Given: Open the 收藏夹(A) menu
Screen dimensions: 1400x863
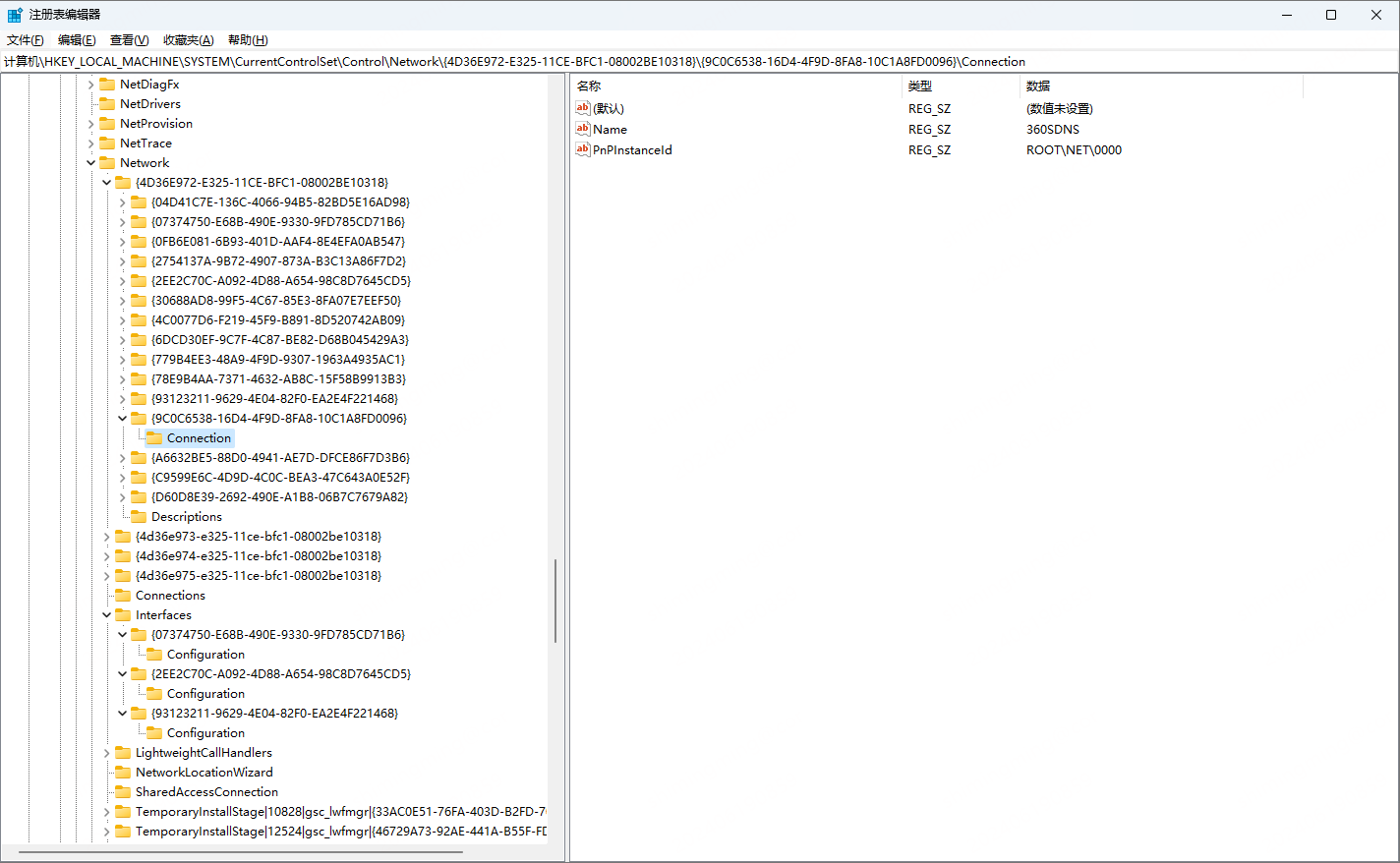Looking at the screenshot, I should tap(188, 40).
